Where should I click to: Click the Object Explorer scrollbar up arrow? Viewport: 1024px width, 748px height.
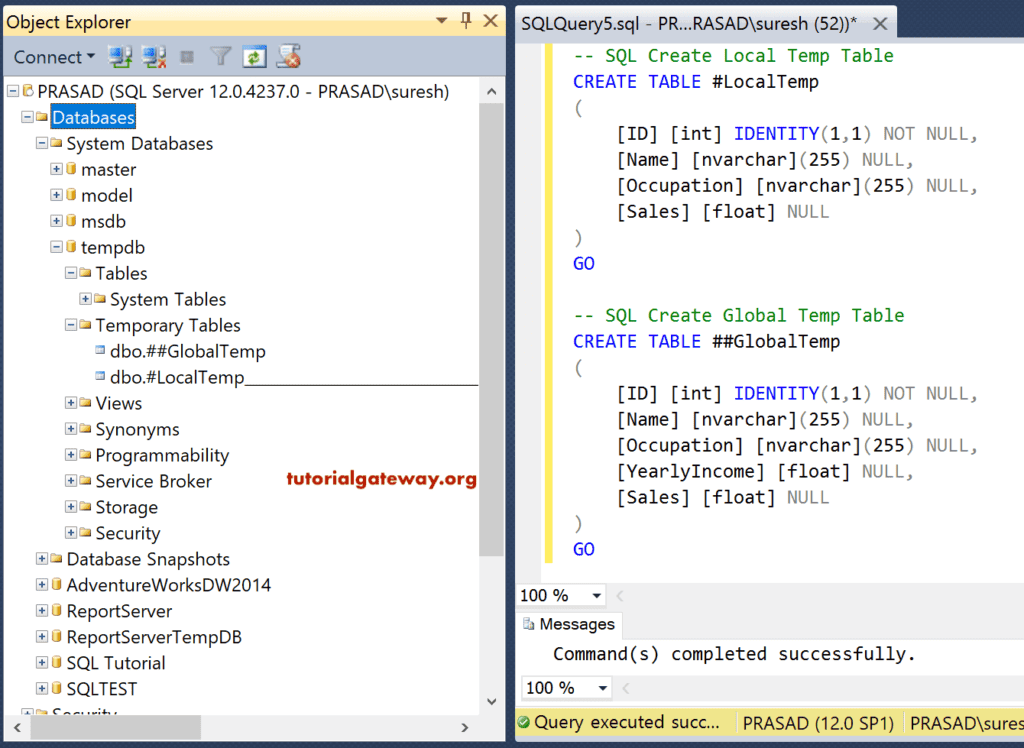pyautogui.click(x=492, y=91)
